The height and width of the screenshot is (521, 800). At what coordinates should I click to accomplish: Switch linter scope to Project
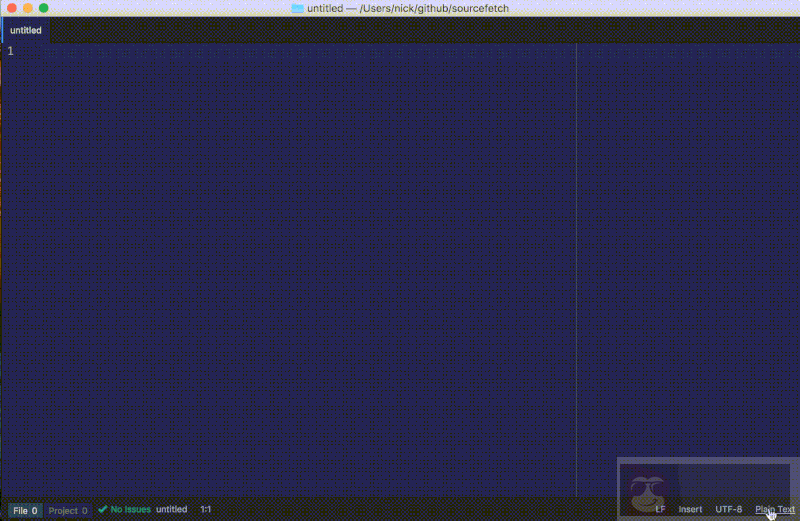(x=68, y=510)
